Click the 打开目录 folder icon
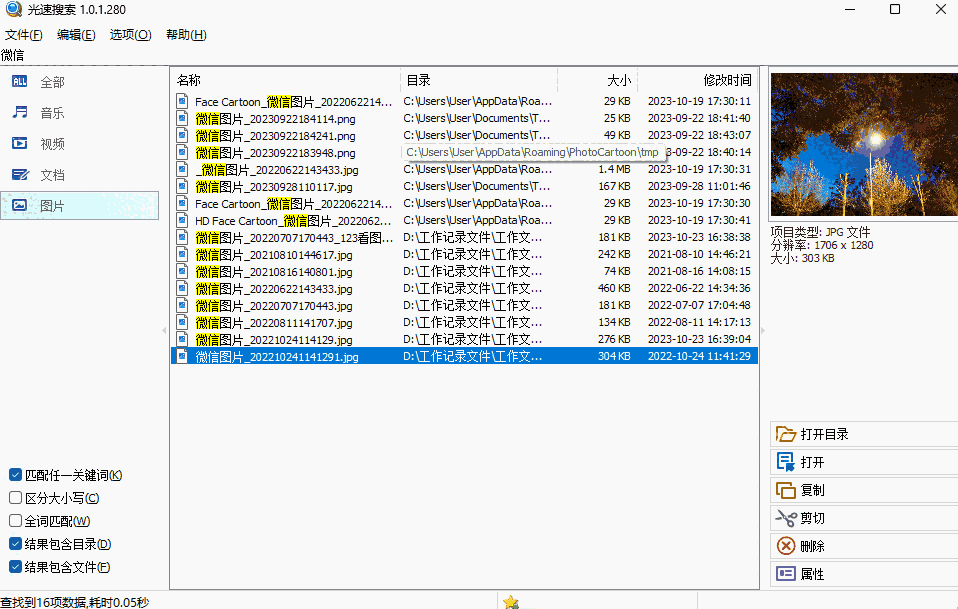 click(x=785, y=434)
